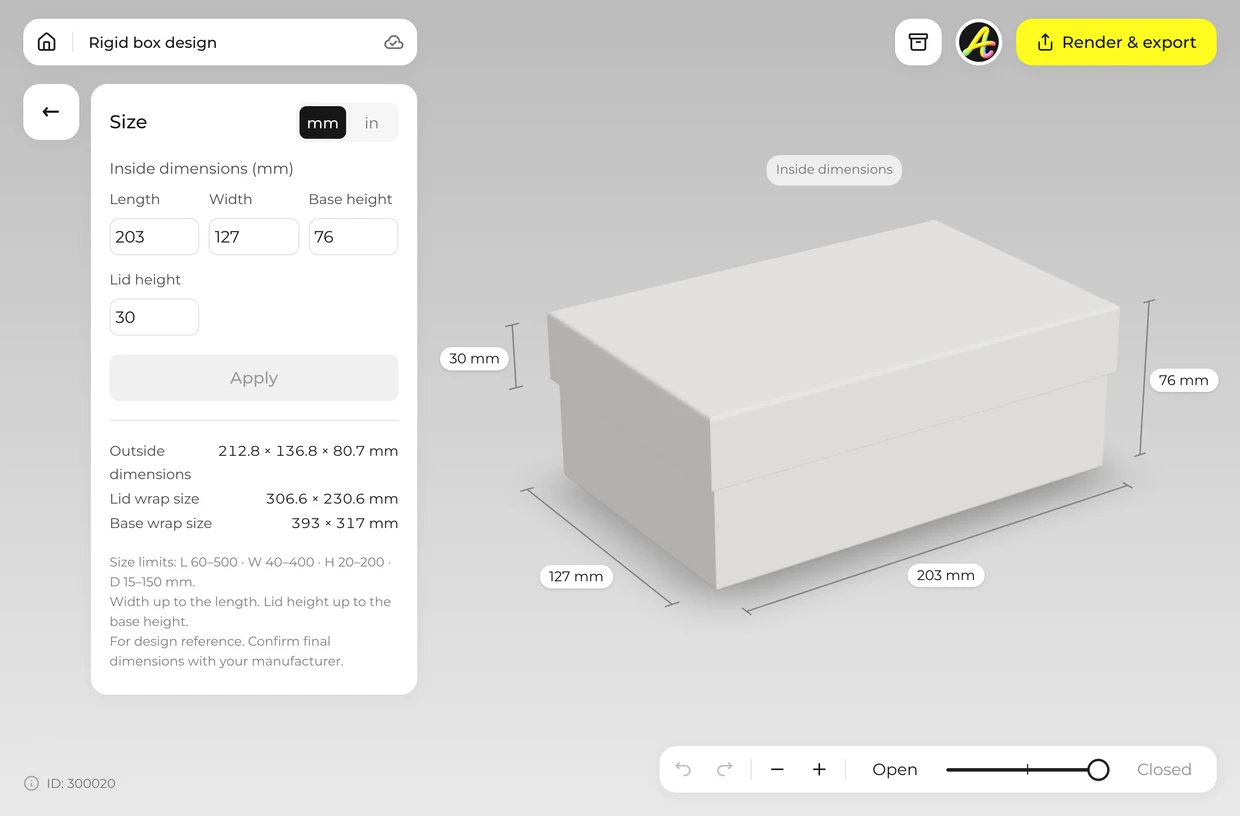
Task: Click base wrap size value 393 × 317 mm
Action: click(x=345, y=523)
